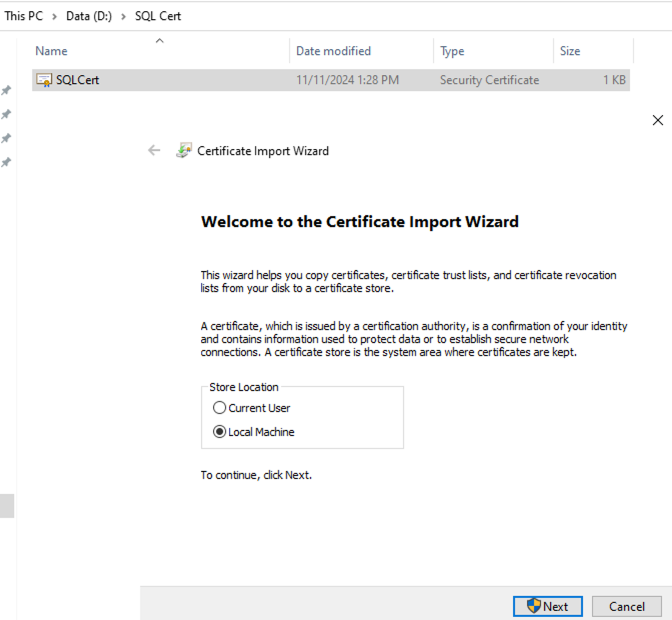The image size is (672, 620).
Task: Sort files by the Name column
Action: (52, 51)
